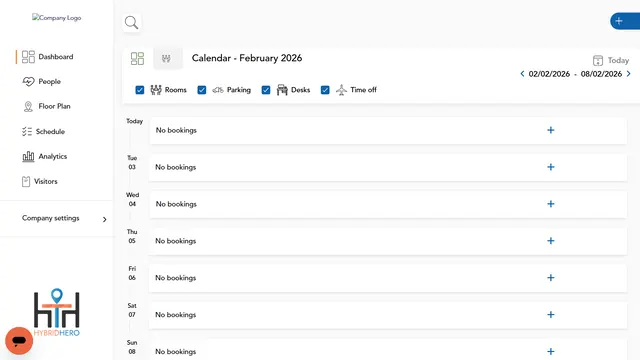This screenshot has height=360, width=640.
Task: Add booking for Sun 08
Action: pyautogui.click(x=551, y=351)
